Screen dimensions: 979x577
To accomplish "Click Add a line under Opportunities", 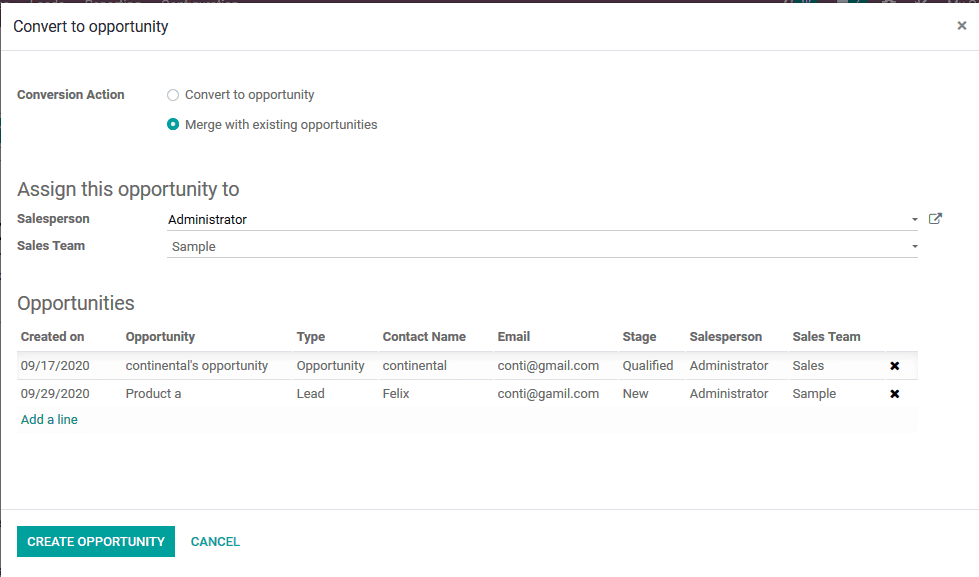I will click(48, 419).
